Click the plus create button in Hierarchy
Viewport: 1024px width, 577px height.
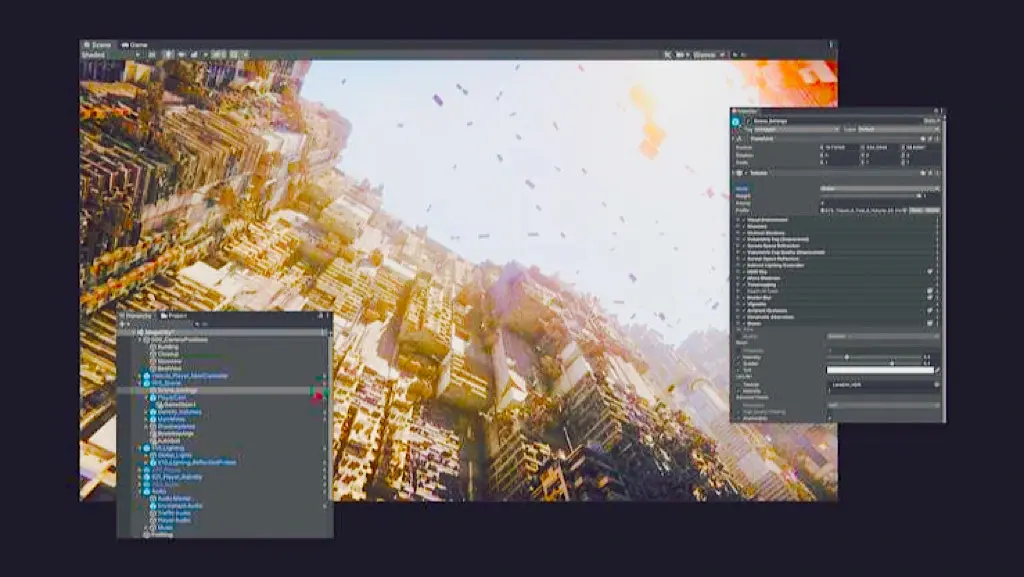[x=122, y=324]
